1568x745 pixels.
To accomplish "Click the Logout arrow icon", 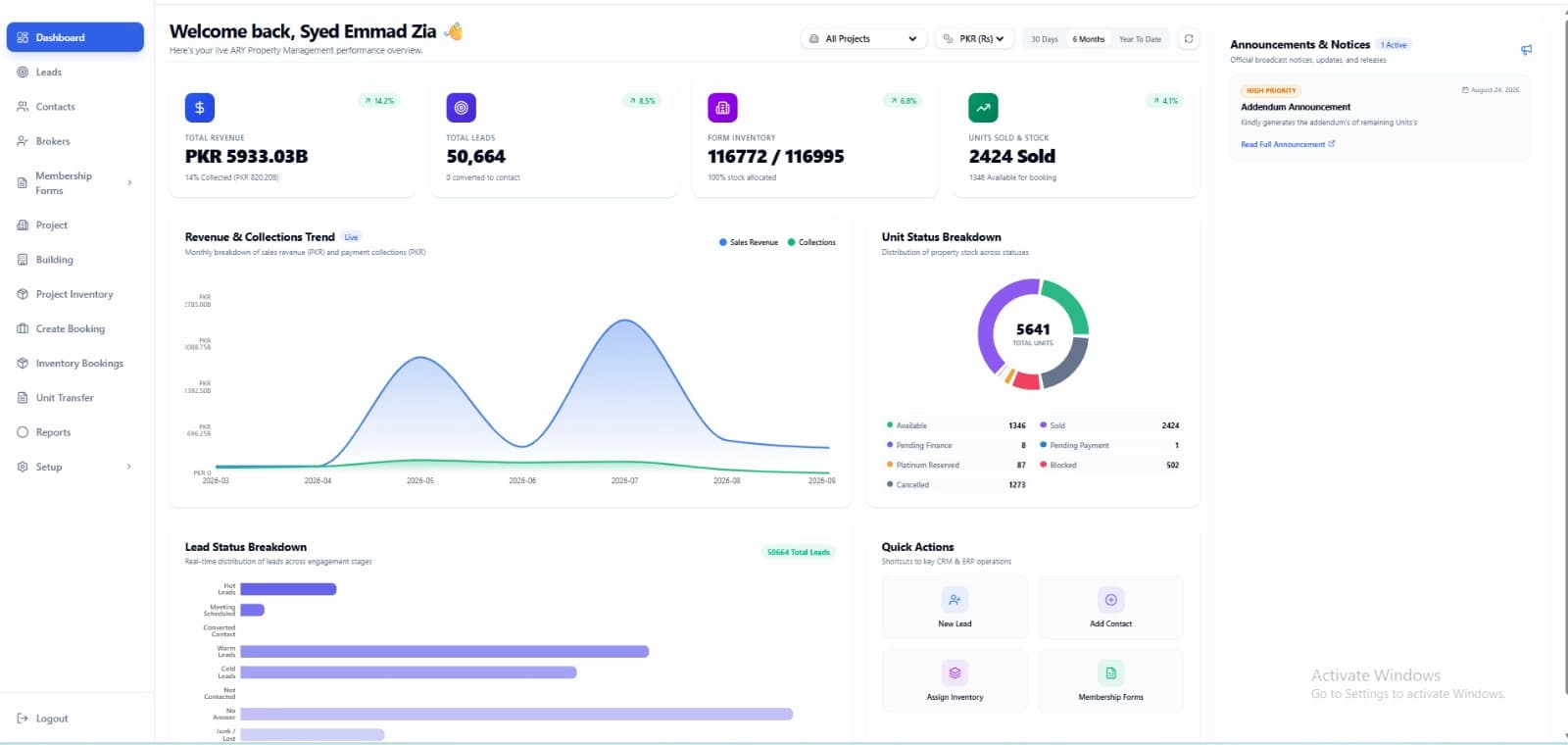I will pyautogui.click(x=23, y=719).
